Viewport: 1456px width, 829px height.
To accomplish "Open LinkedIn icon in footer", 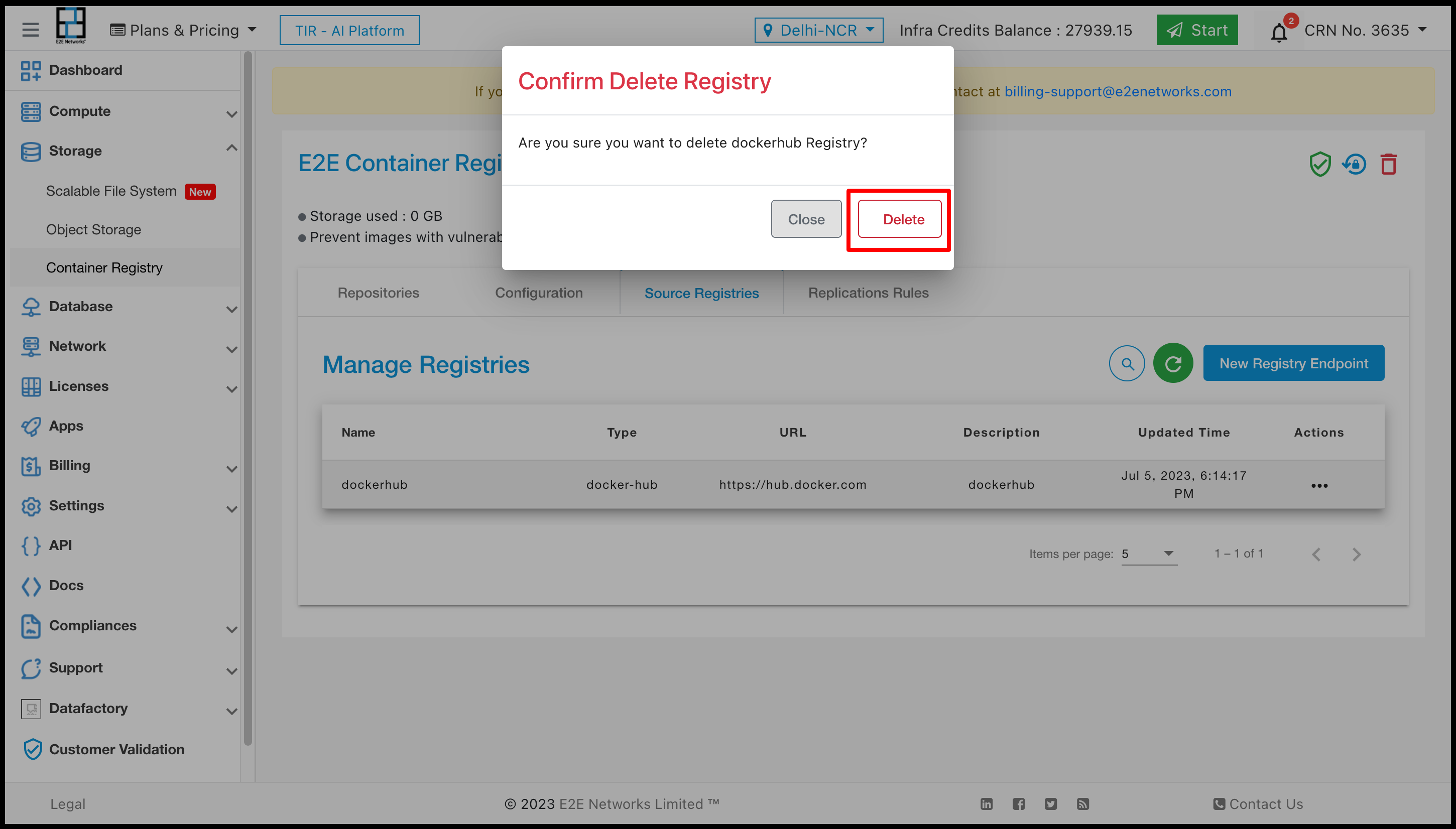I will pyautogui.click(x=987, y=804).
